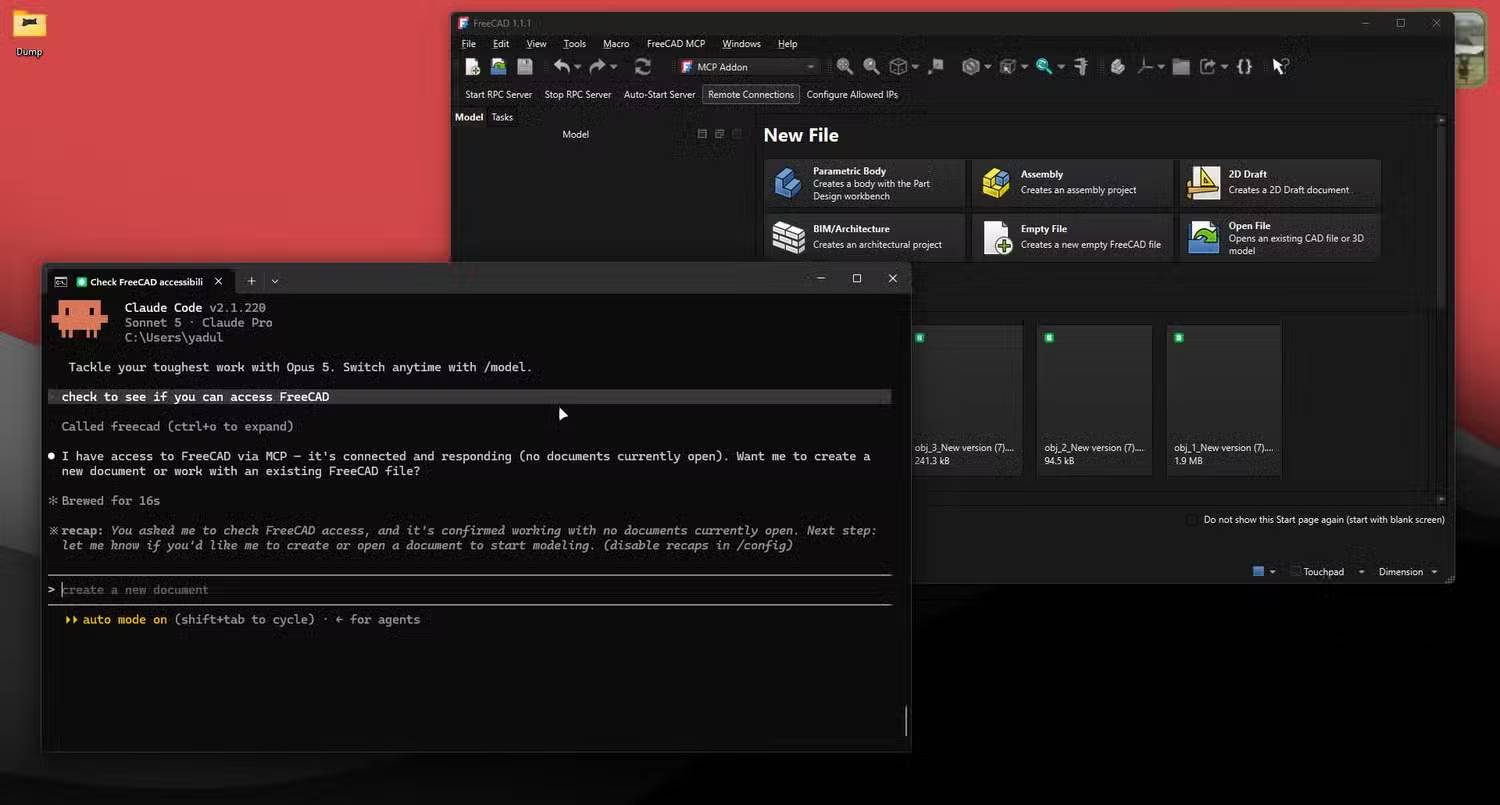Click Configure Allowed IPs button

[x=852, y=95]
